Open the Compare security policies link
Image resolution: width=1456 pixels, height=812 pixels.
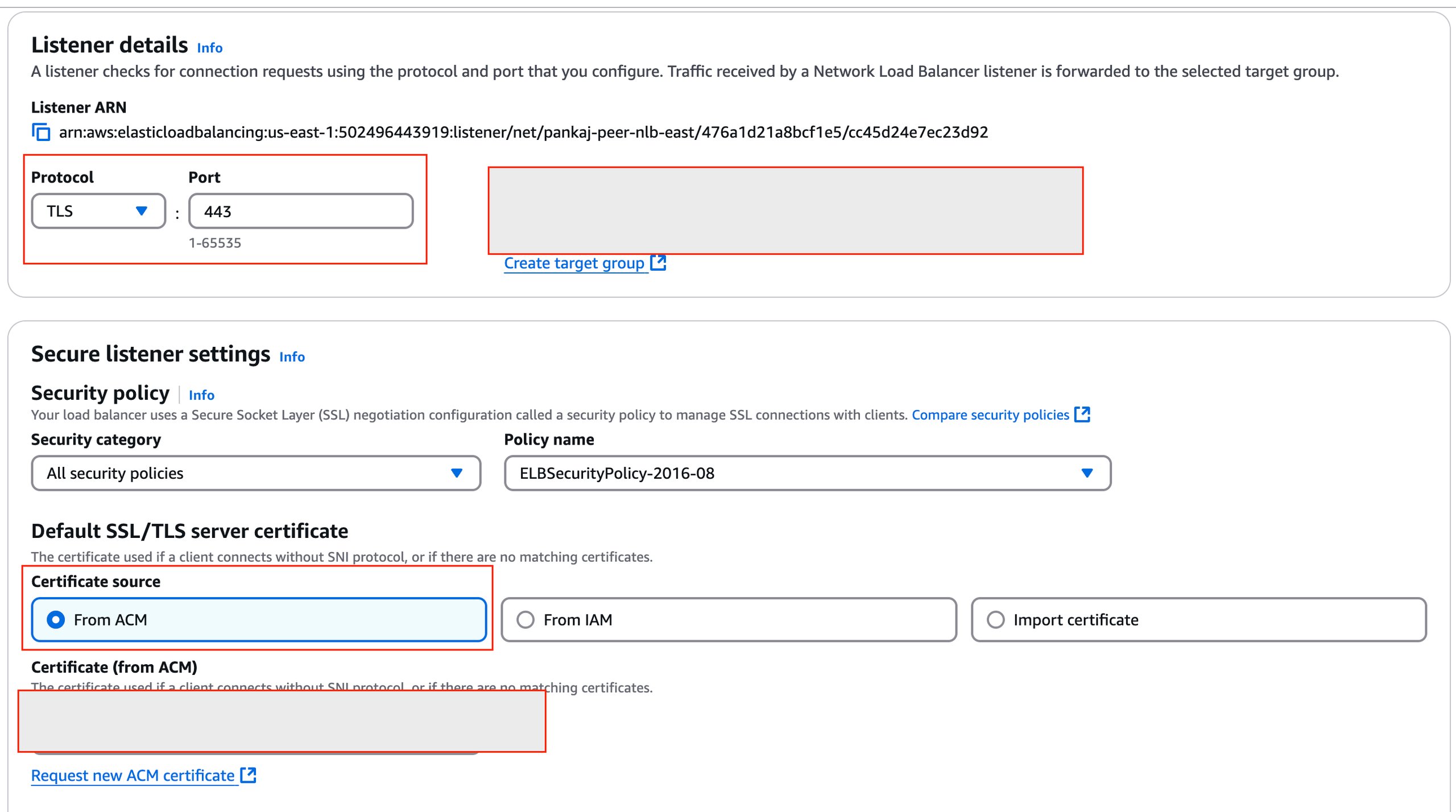coord(990,415)
